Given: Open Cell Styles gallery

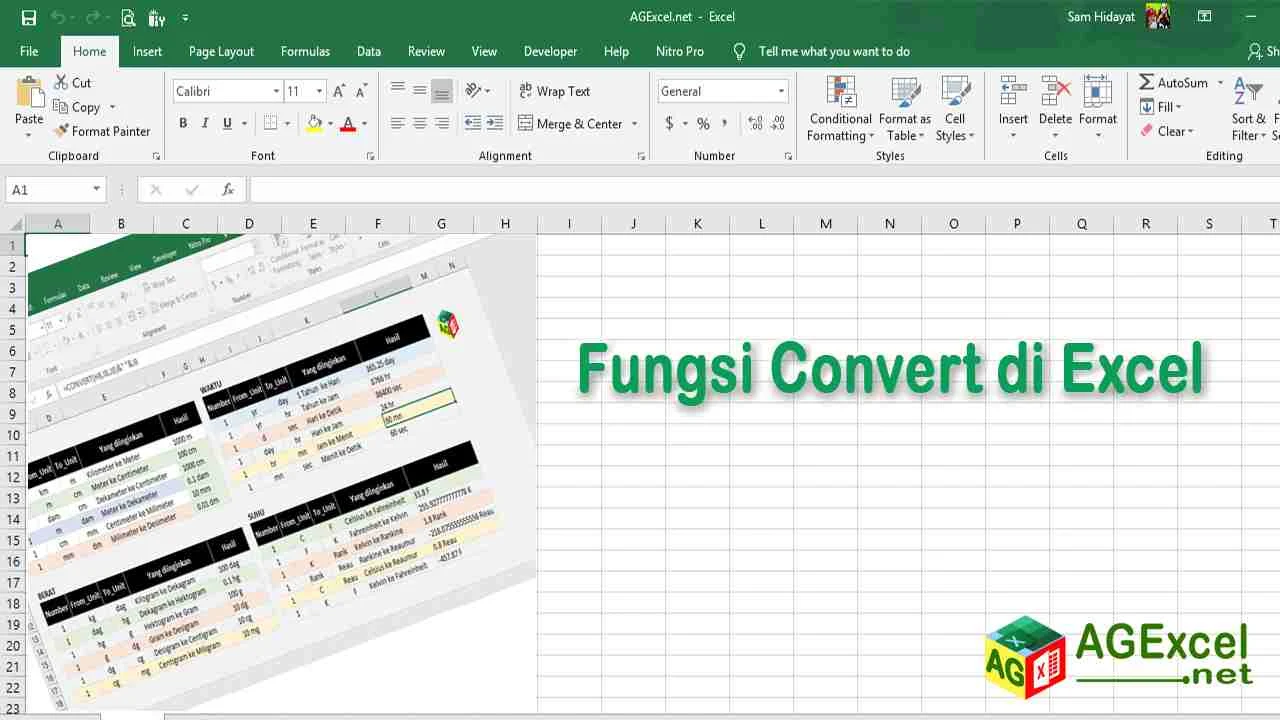Looking at the screenshot, I should (x=955, y=110).
